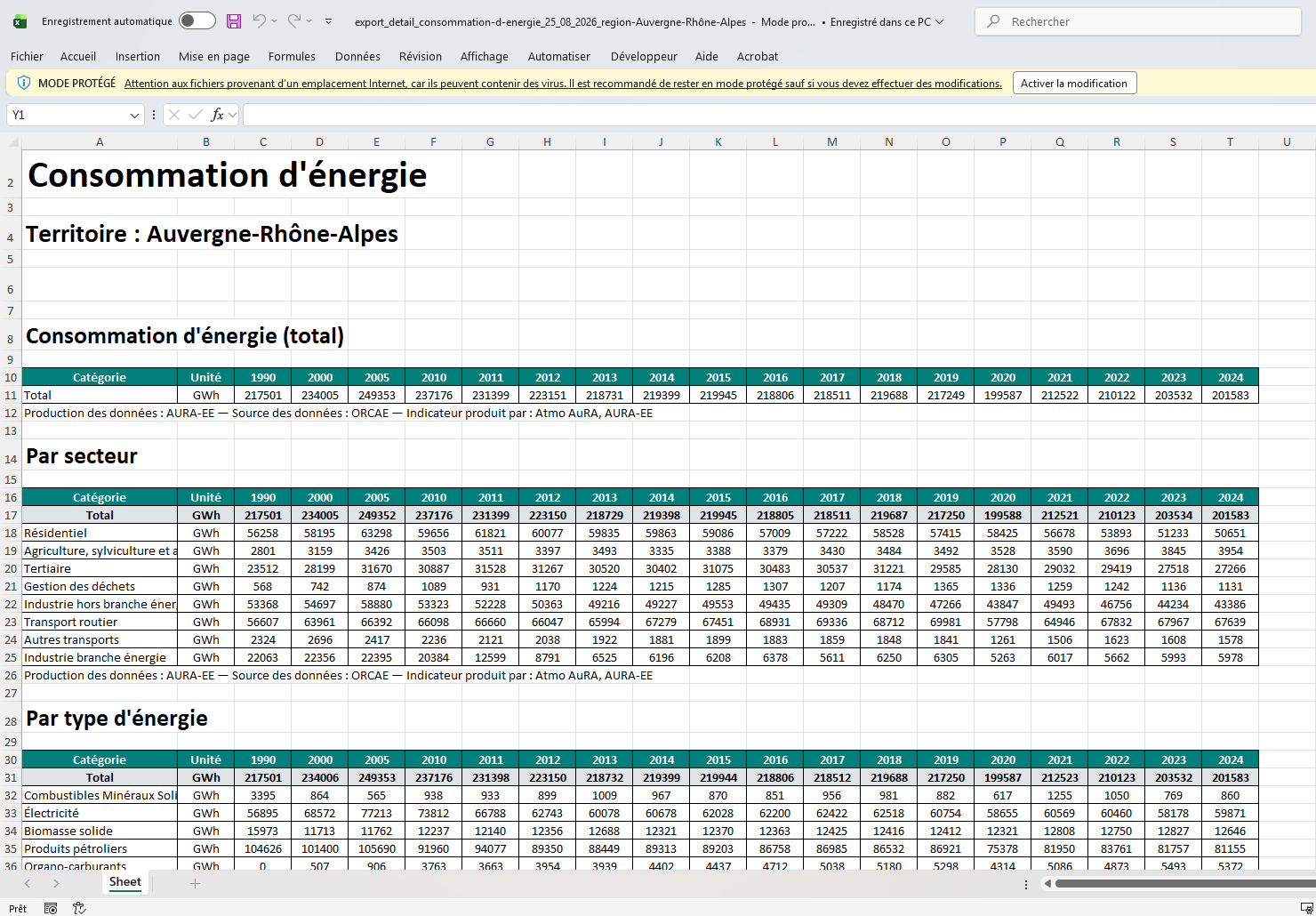Click the three-dot handle next to the Name Box
This screenshot has height=916, width=1316.
point(154,115)
